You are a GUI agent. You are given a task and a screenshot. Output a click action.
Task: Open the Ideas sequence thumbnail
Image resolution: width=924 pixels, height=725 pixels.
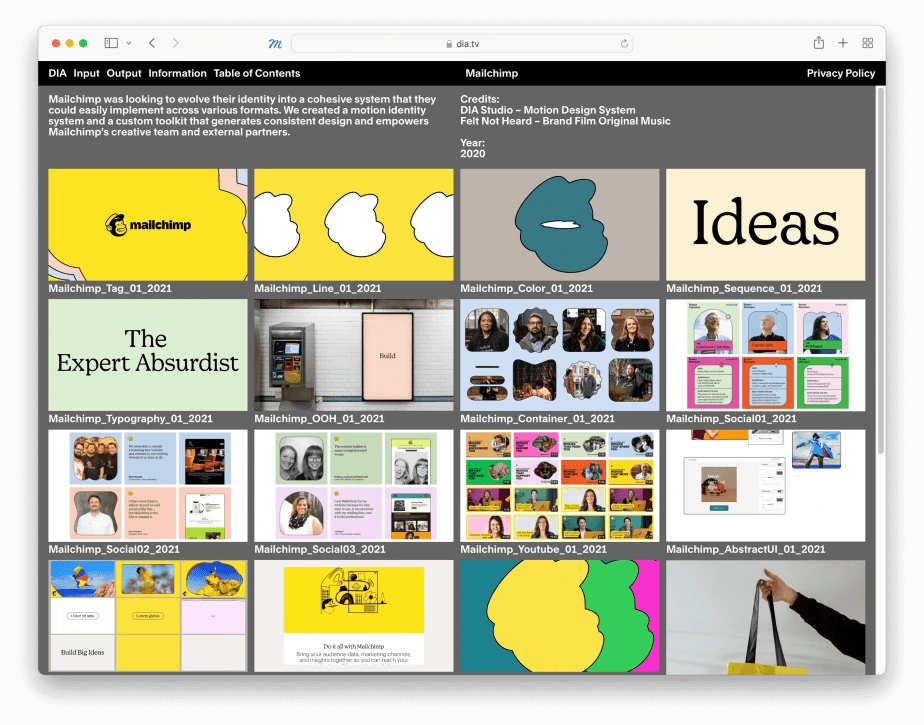[x=765, y=225]
